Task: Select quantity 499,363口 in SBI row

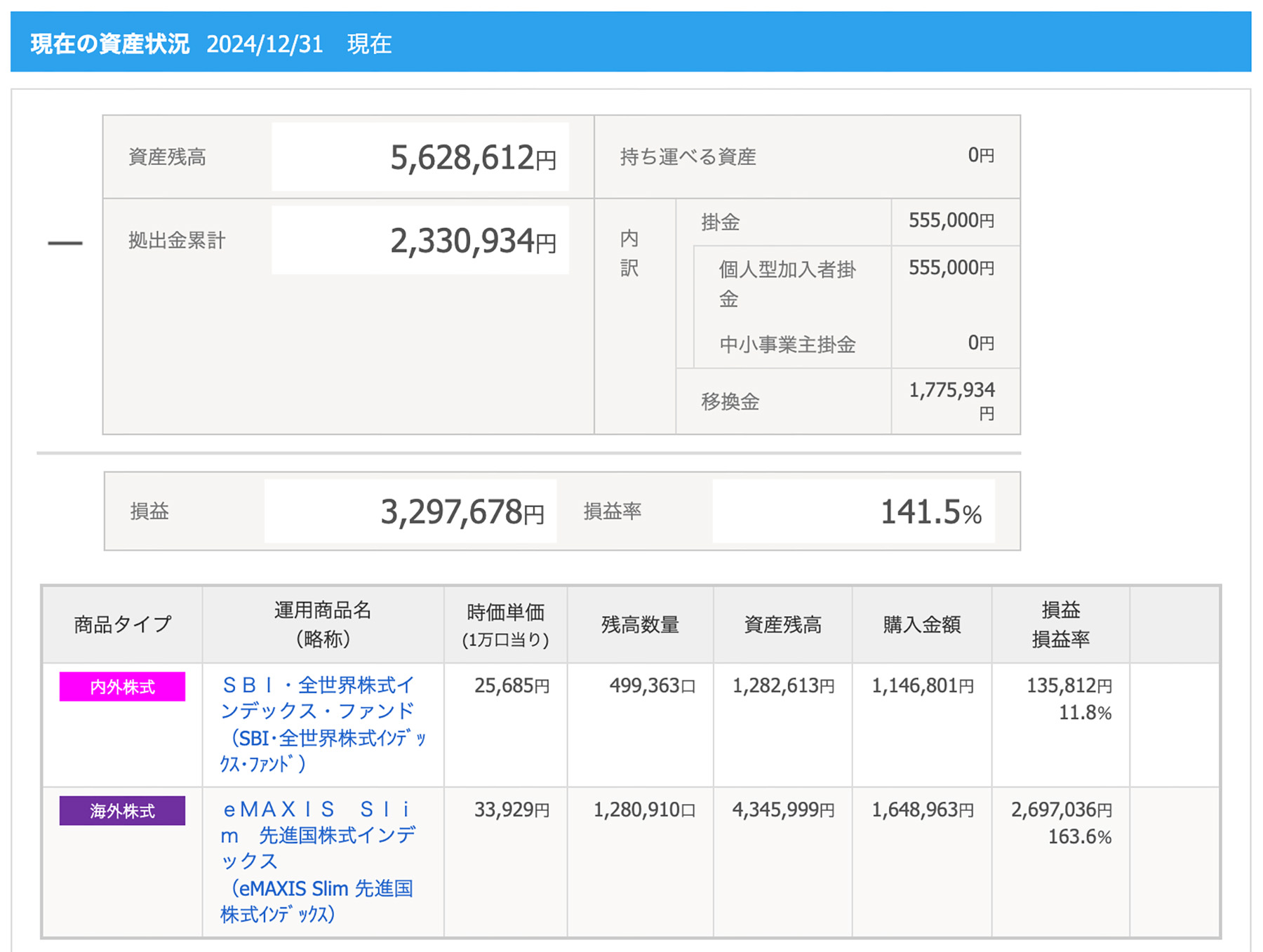Action: point(652,685)
